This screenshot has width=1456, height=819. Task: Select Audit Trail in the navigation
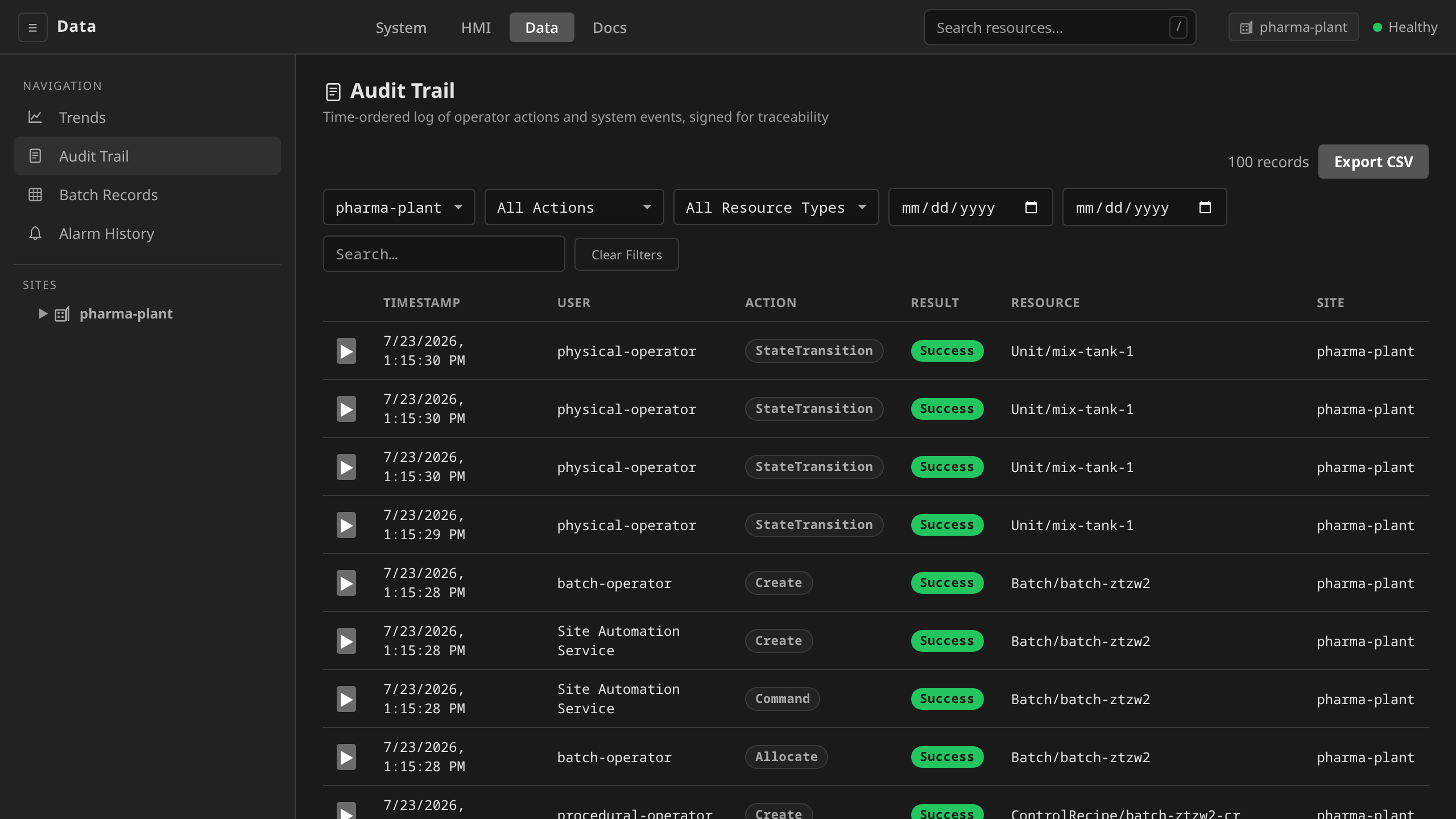pyautogui.click(x=147, y=156)
